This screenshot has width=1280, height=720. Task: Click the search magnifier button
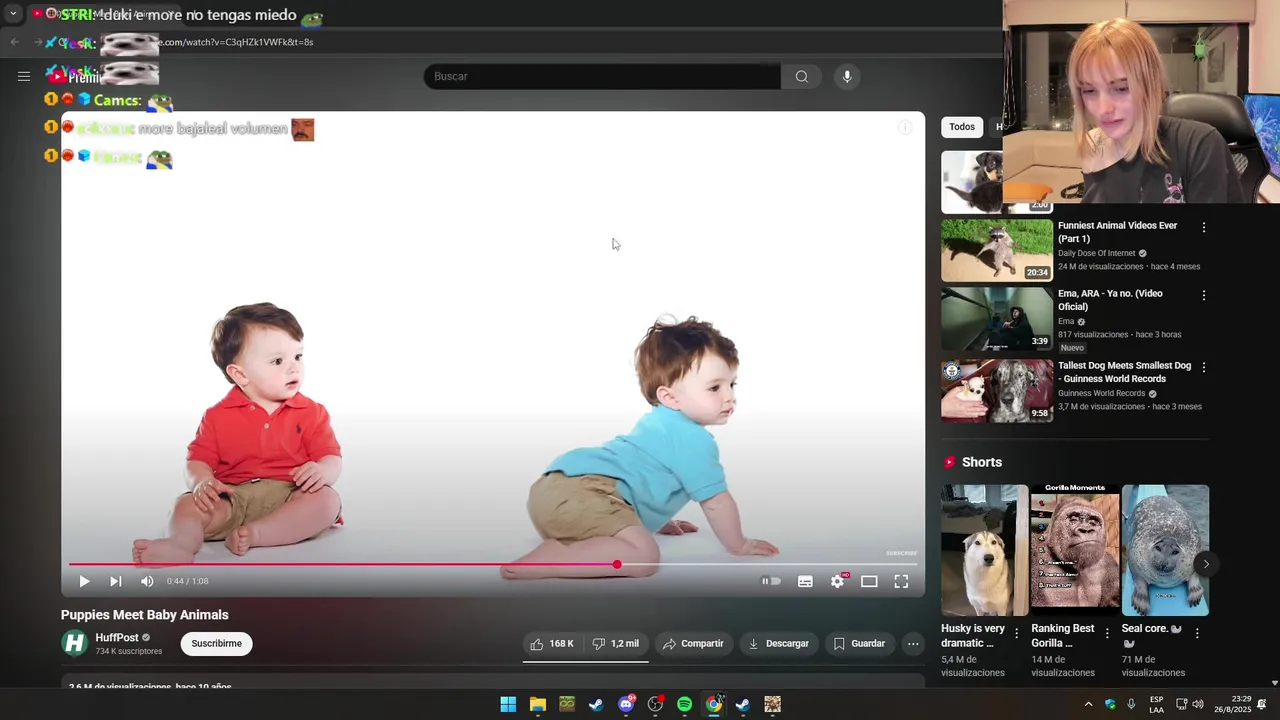click(802, 76)
